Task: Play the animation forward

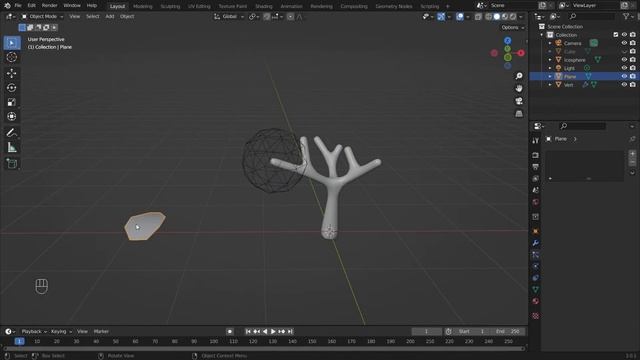Action: click(273, 331)
